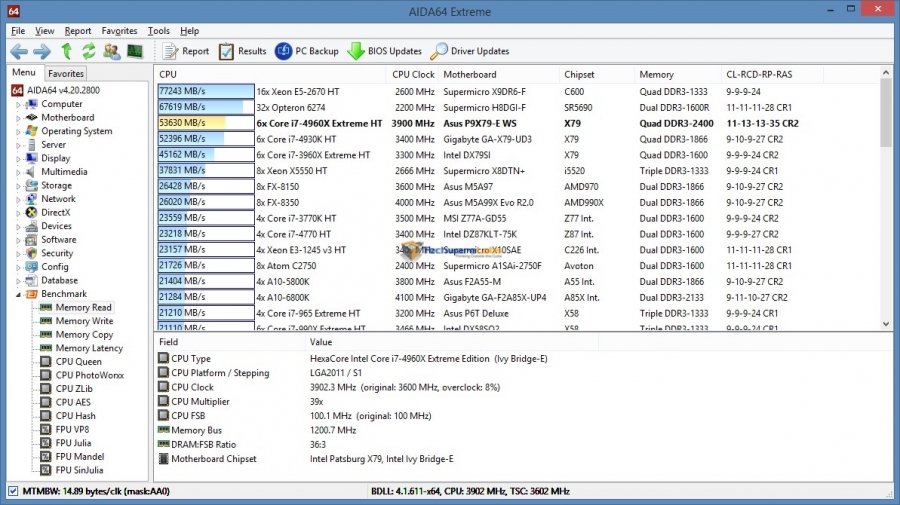The width and height of the screenshot is (900, 505).
Task: Select the Security category
Action: tap(57, 253)
